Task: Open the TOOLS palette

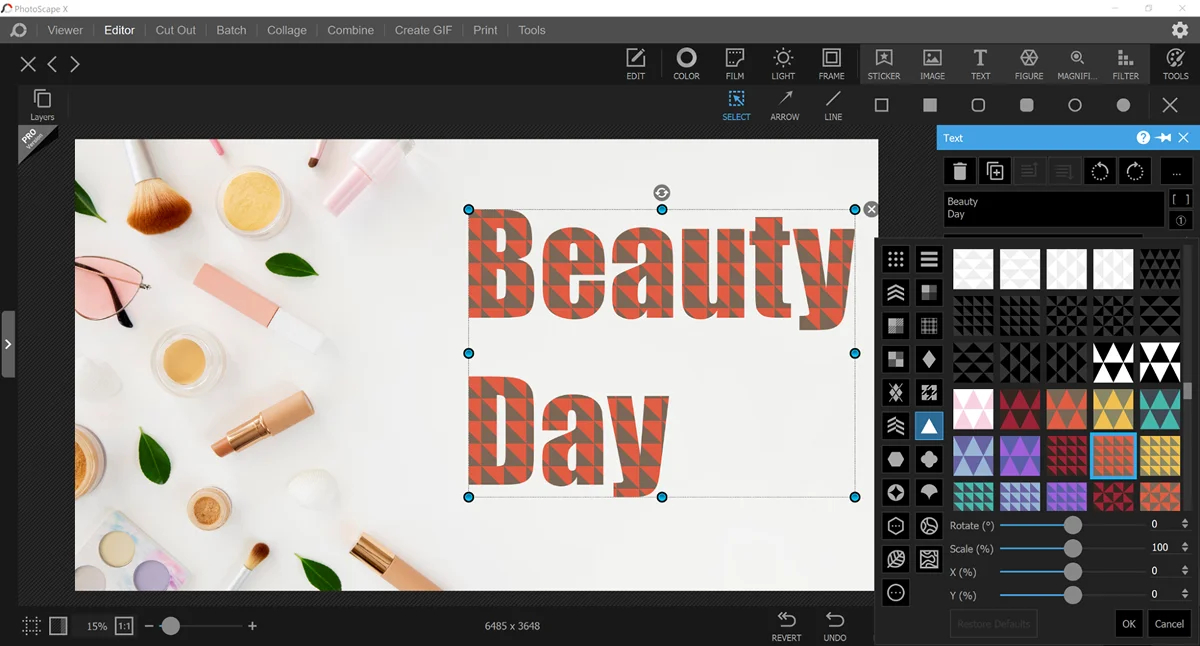Action: tap(1175, 63)
